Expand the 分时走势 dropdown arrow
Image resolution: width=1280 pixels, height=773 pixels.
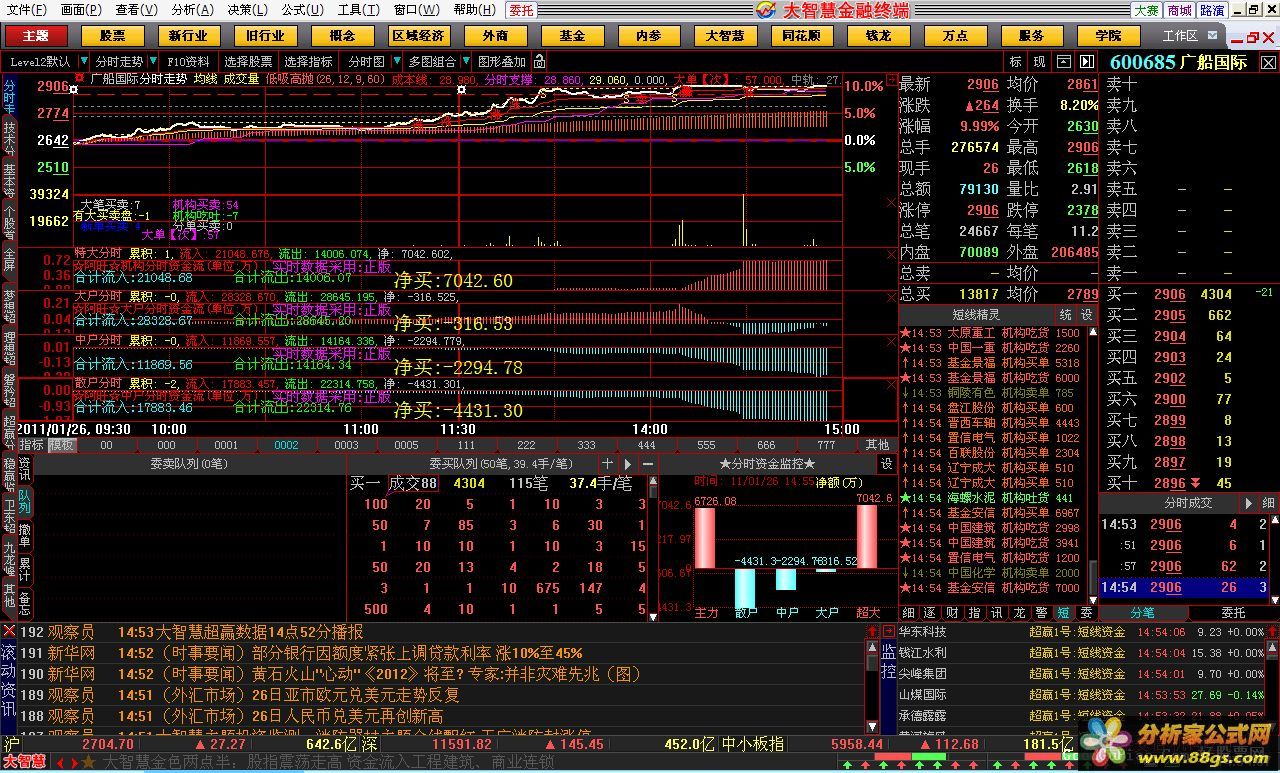(x=151, y=62)
